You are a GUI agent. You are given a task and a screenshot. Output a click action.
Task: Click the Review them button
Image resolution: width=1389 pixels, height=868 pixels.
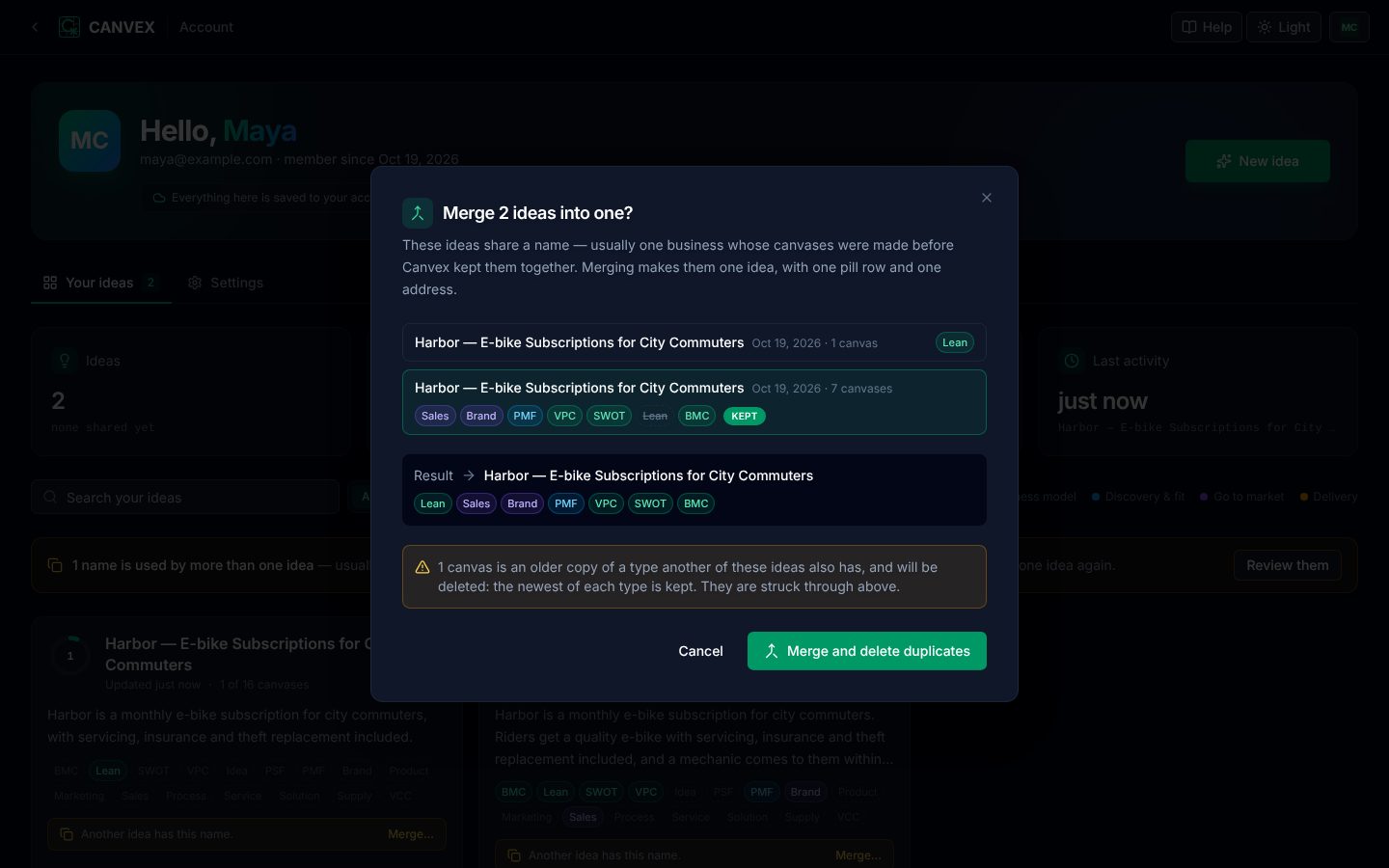click(1287, 565)
